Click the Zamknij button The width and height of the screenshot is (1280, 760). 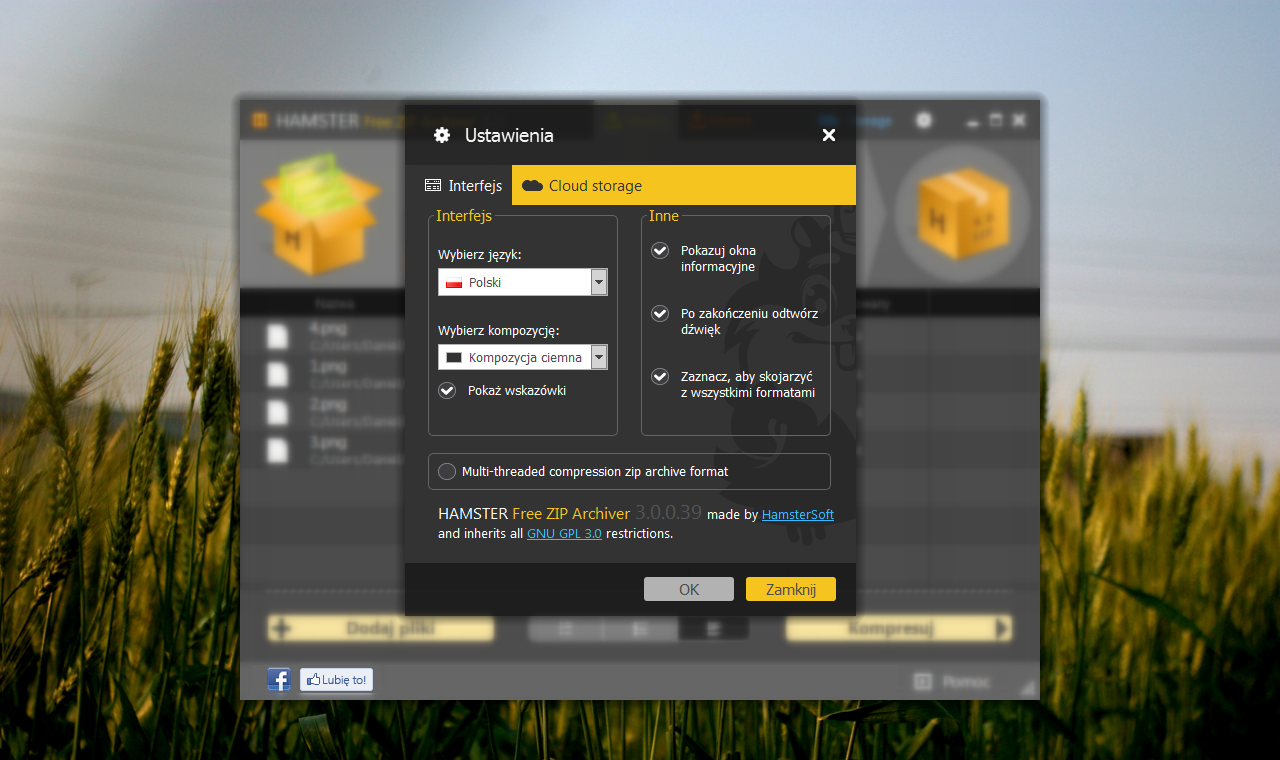pyautogui.click(x=791, y=589)
